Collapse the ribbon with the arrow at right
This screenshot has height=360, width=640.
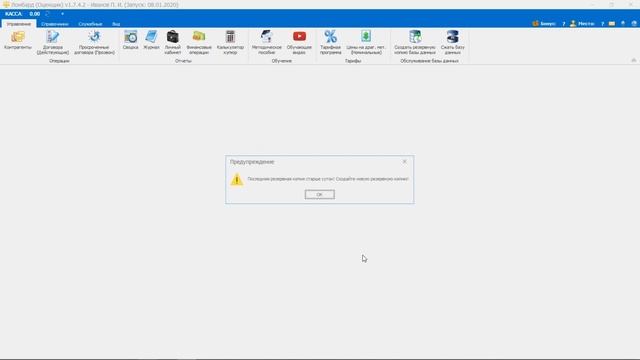[633, 60]
